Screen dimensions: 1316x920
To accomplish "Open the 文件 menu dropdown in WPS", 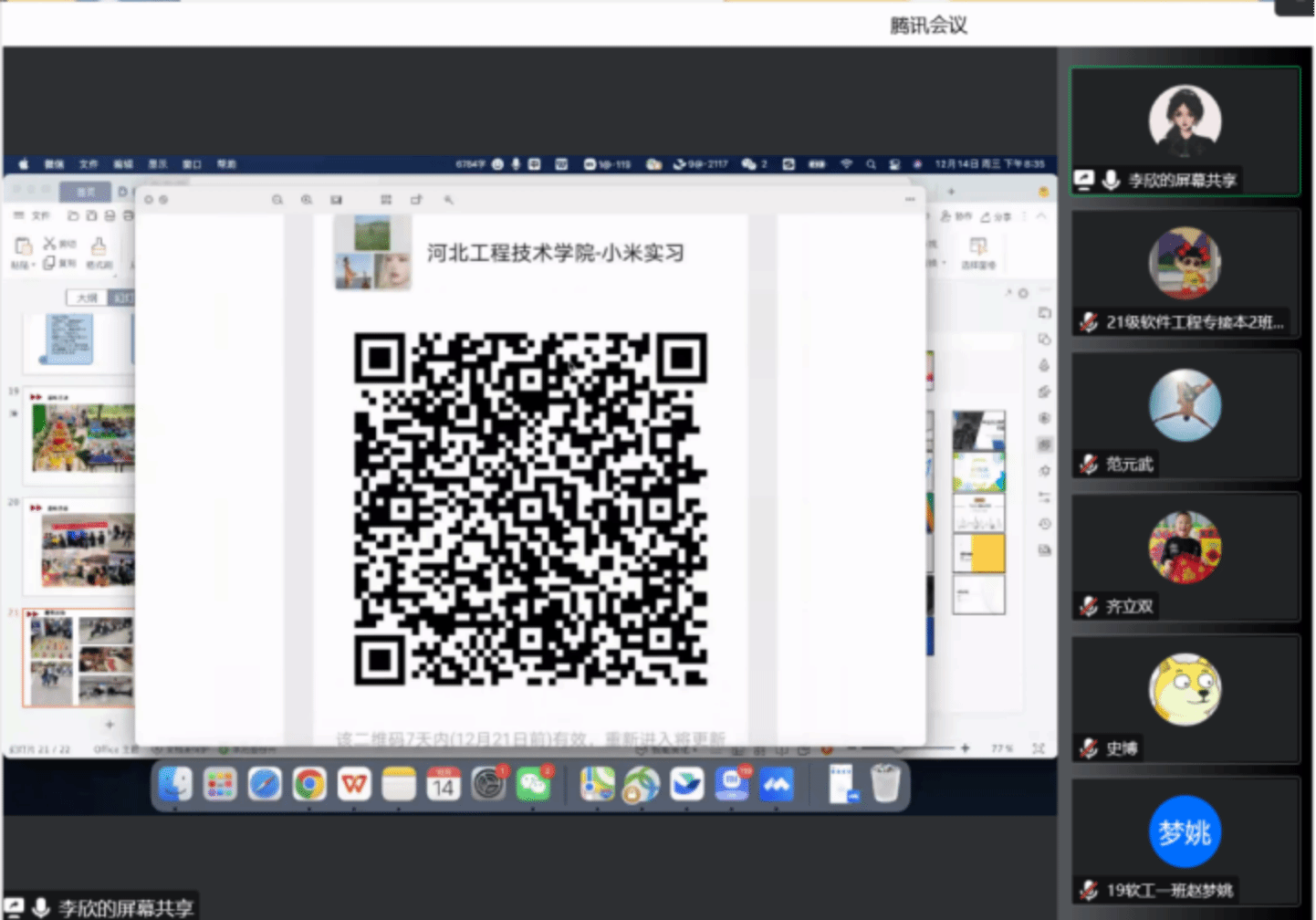I will tap(35, 216).
